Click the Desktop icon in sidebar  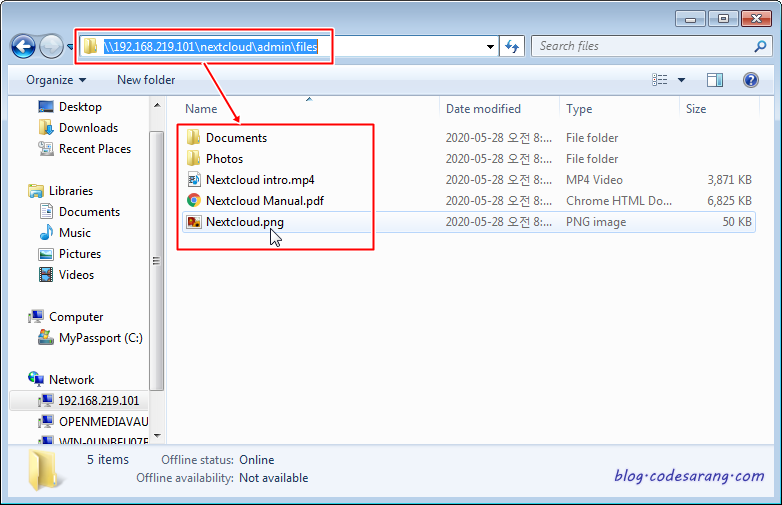(x=46, y=107)
